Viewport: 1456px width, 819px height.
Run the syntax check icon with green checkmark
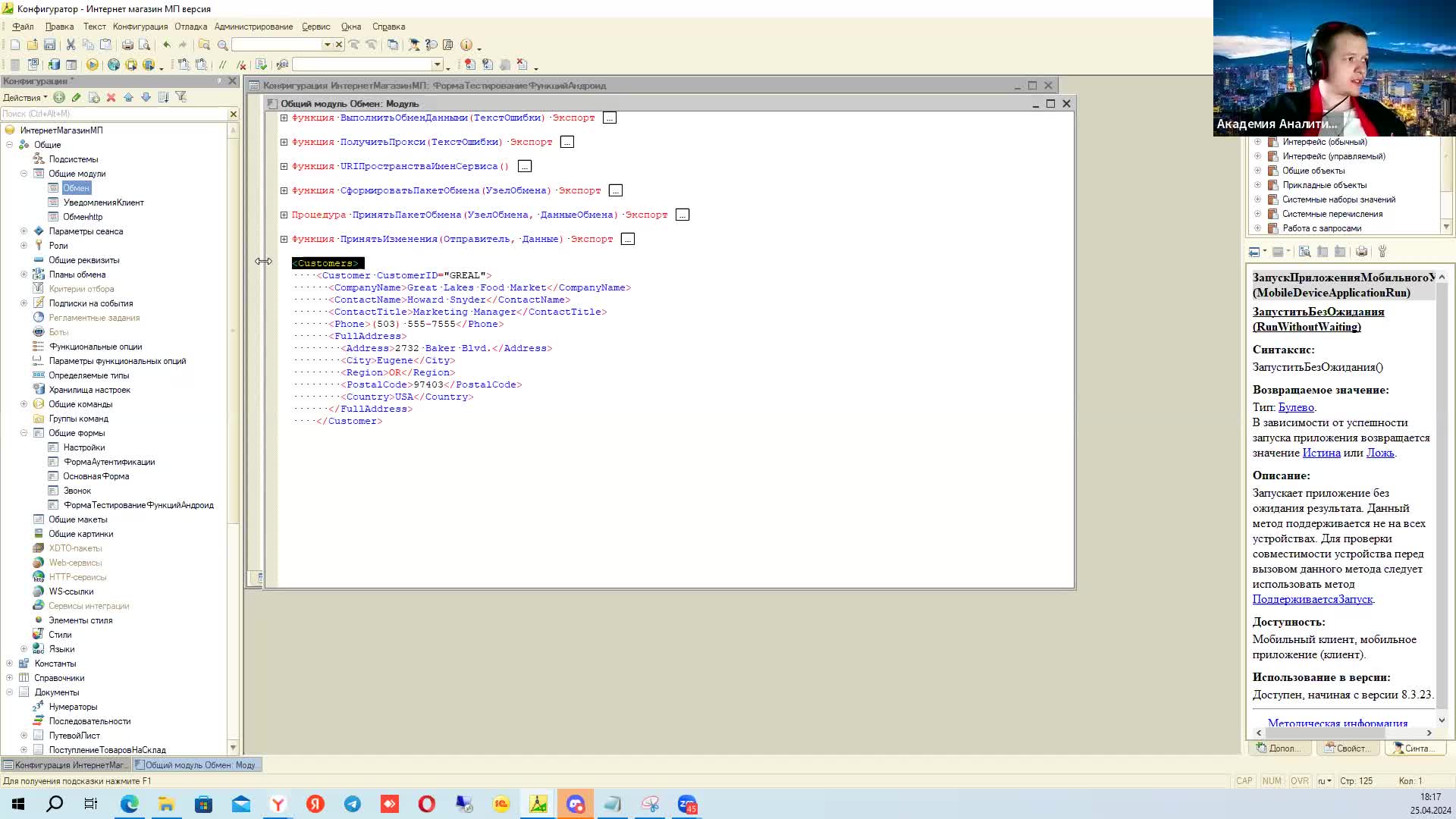261,64
